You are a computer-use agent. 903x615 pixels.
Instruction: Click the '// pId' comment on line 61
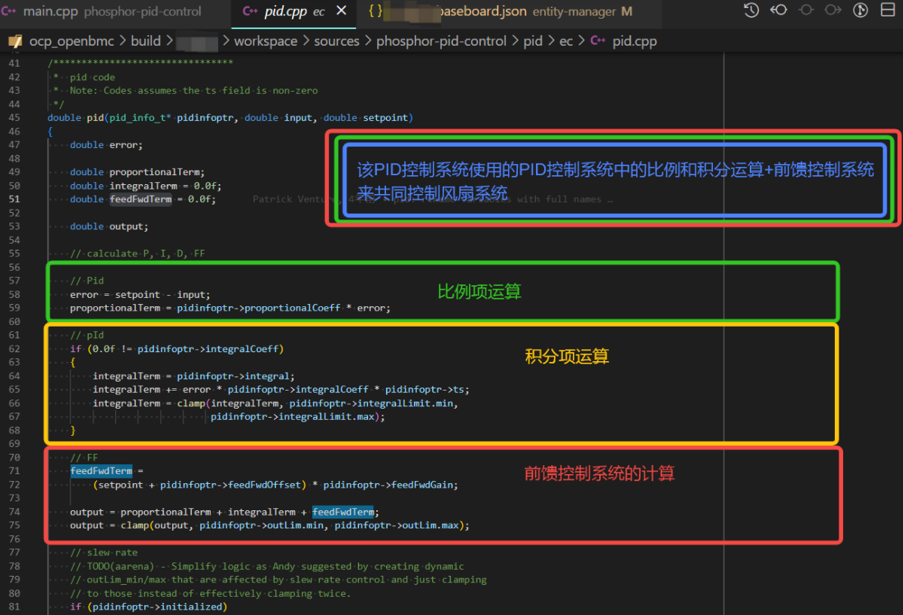coord(87,335)
